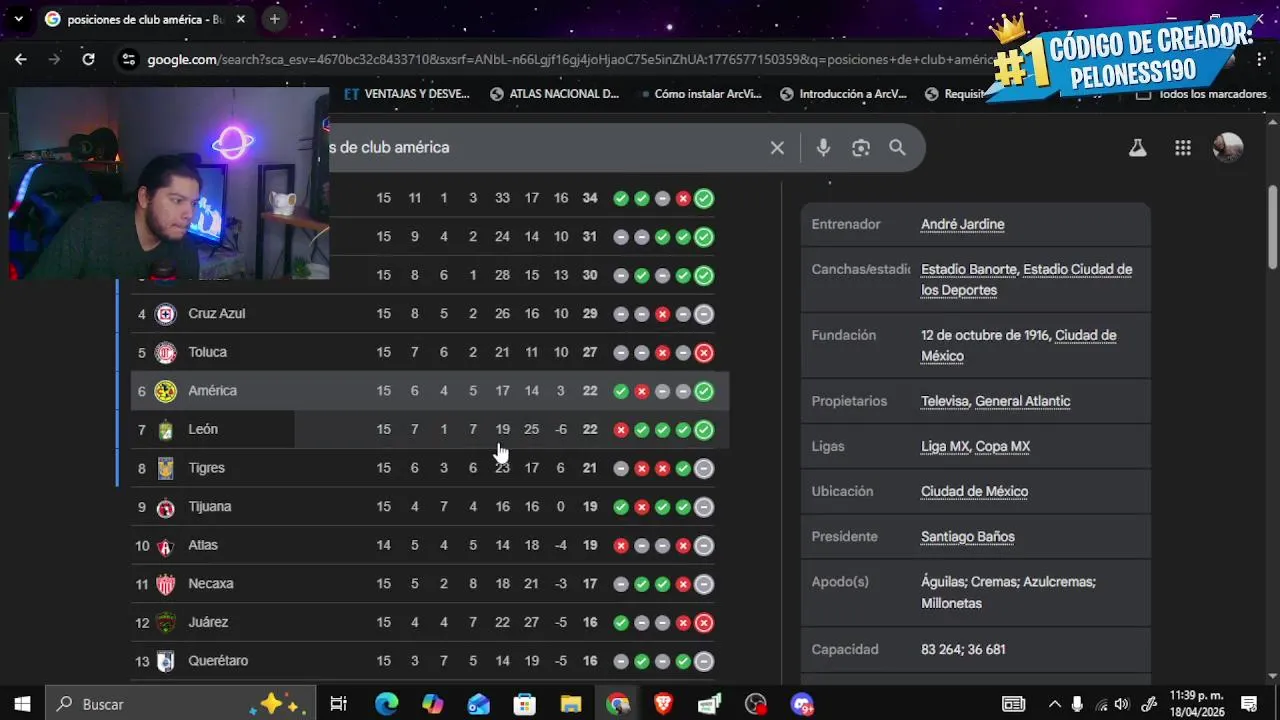Open Task View on the taskbar
Image resolution: width=1280 pixels, height=720 pixels.
(x=338, y=704)
